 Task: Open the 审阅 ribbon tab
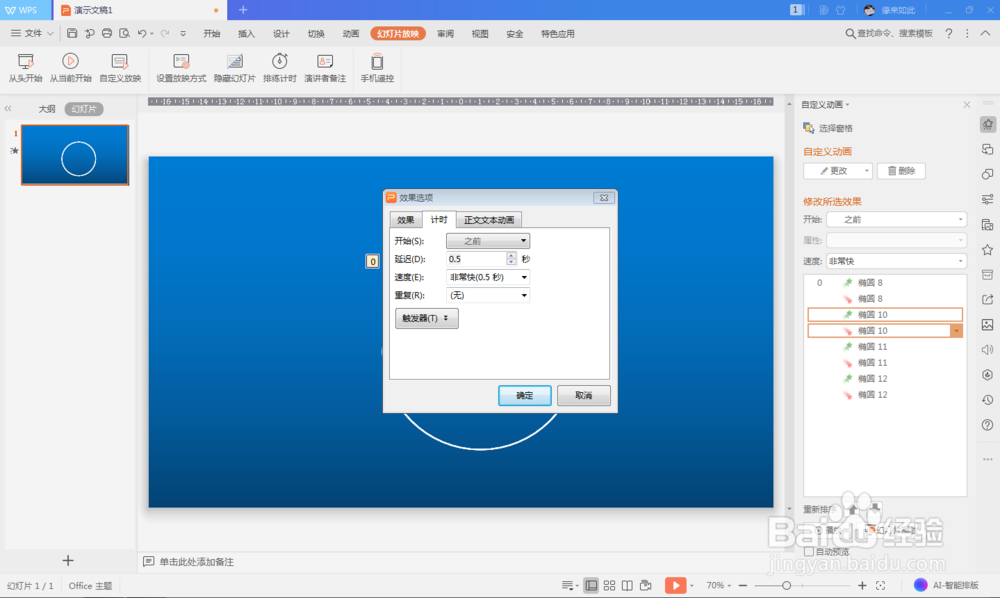click(x=444, y=32)
